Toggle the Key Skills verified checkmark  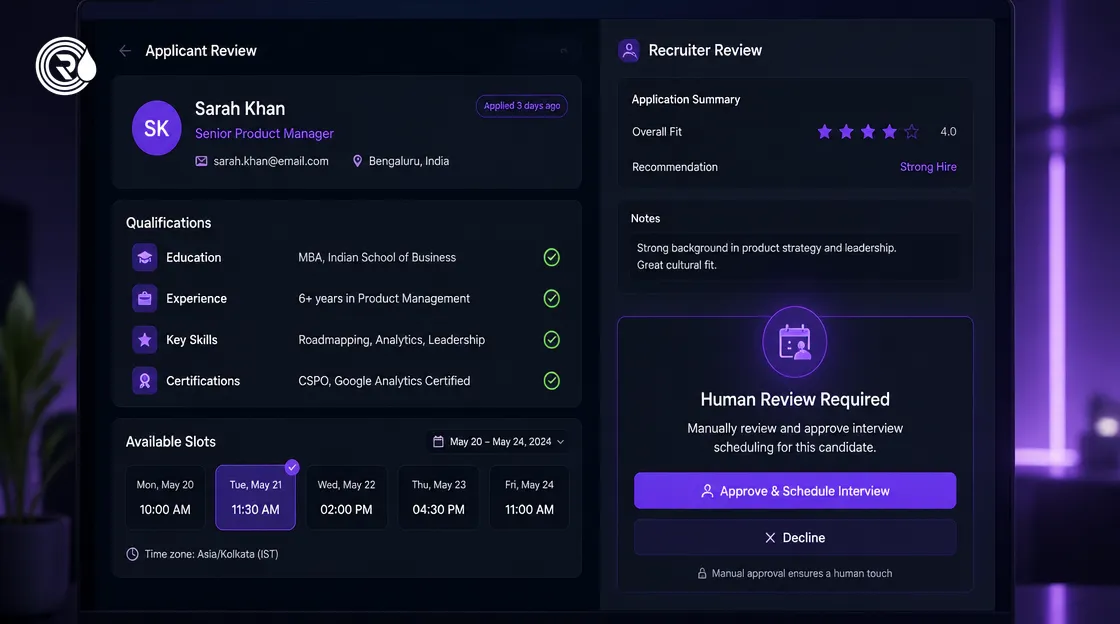[x=551, y=340]
